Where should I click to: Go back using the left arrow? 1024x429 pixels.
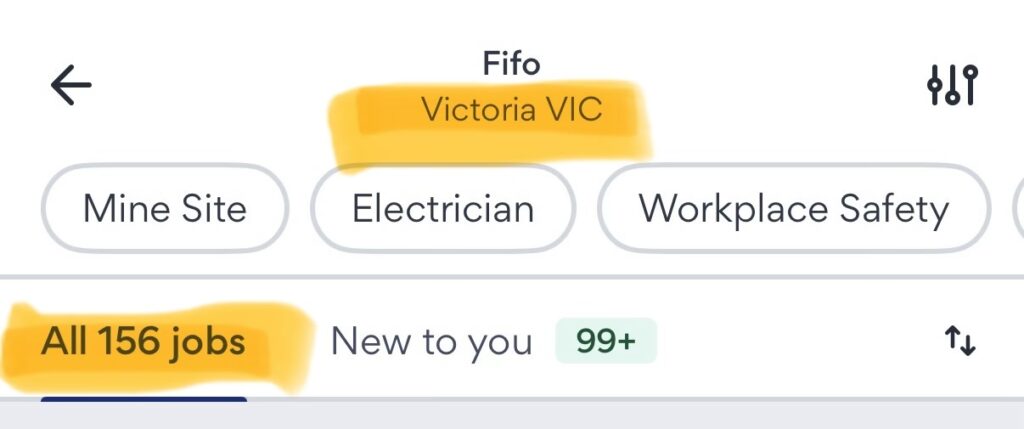pyautogui.click(x=71, y=87)
